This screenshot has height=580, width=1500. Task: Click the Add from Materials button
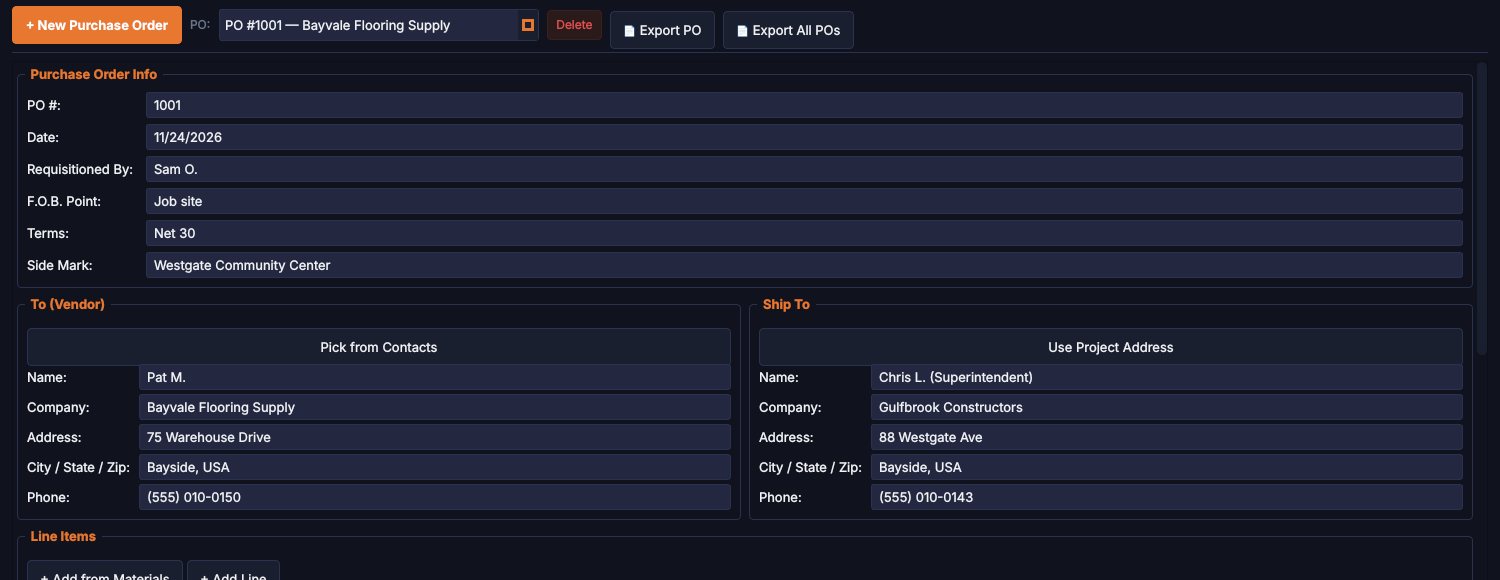105,571
